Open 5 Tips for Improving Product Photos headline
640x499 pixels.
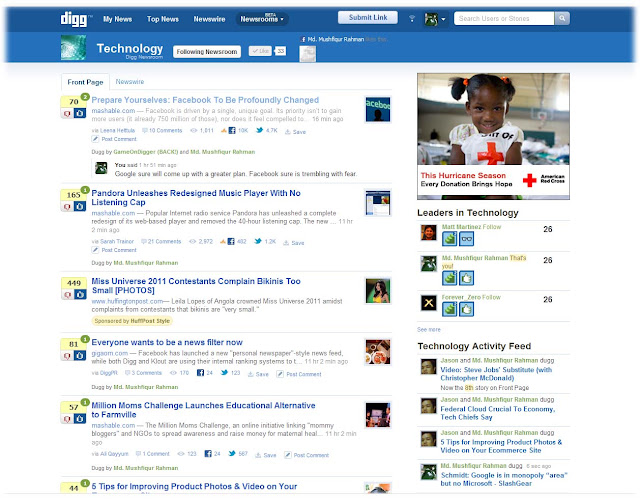pos(194,486)
